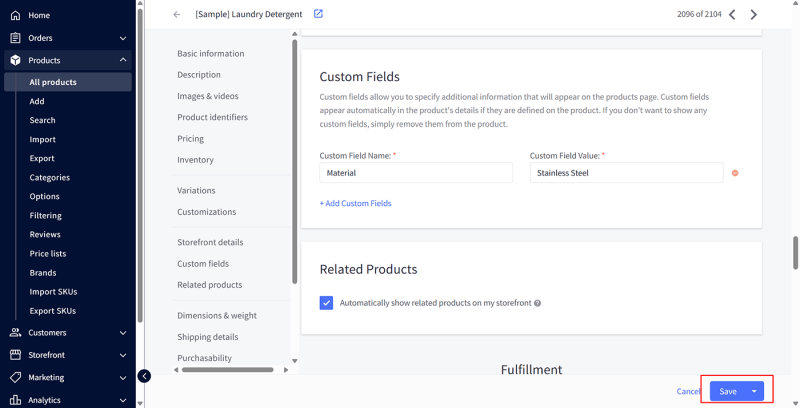Click the back arrow beside product title
The width and height of the screenshot is (800, 408).
pyautogui.click(x=177, y=14)
